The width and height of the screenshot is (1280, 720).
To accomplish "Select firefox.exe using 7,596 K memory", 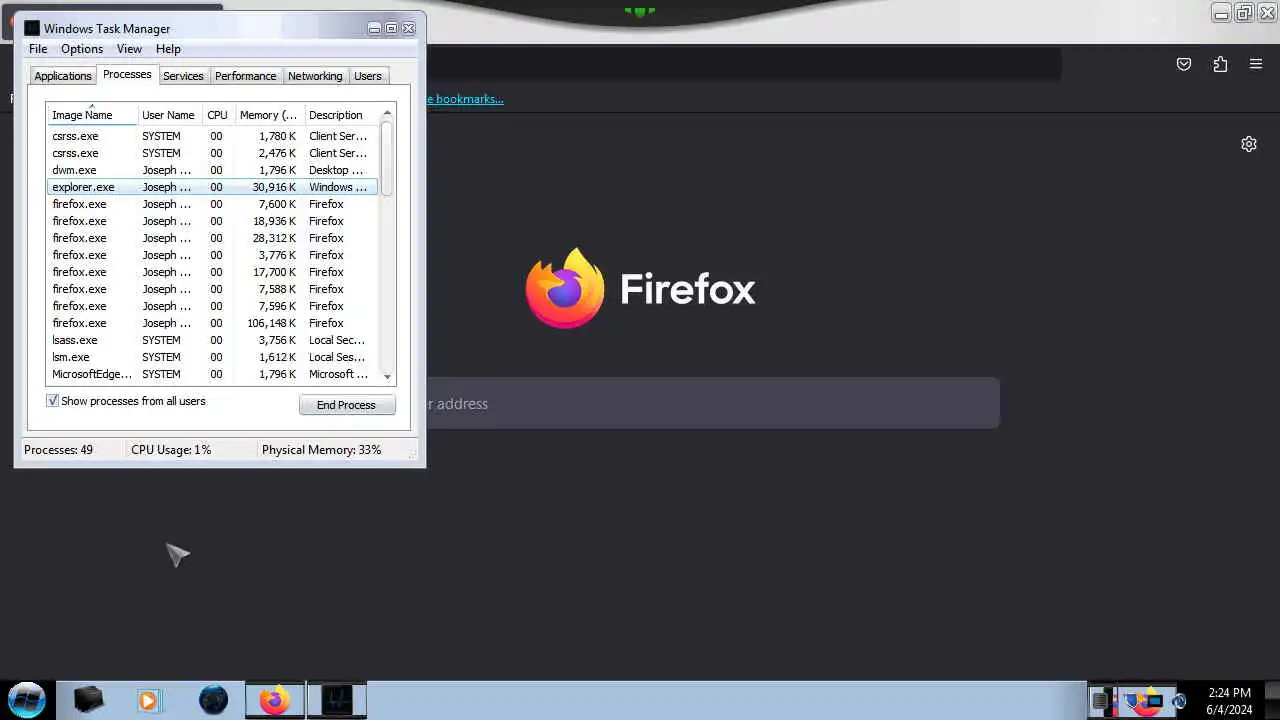I will 213,306.
